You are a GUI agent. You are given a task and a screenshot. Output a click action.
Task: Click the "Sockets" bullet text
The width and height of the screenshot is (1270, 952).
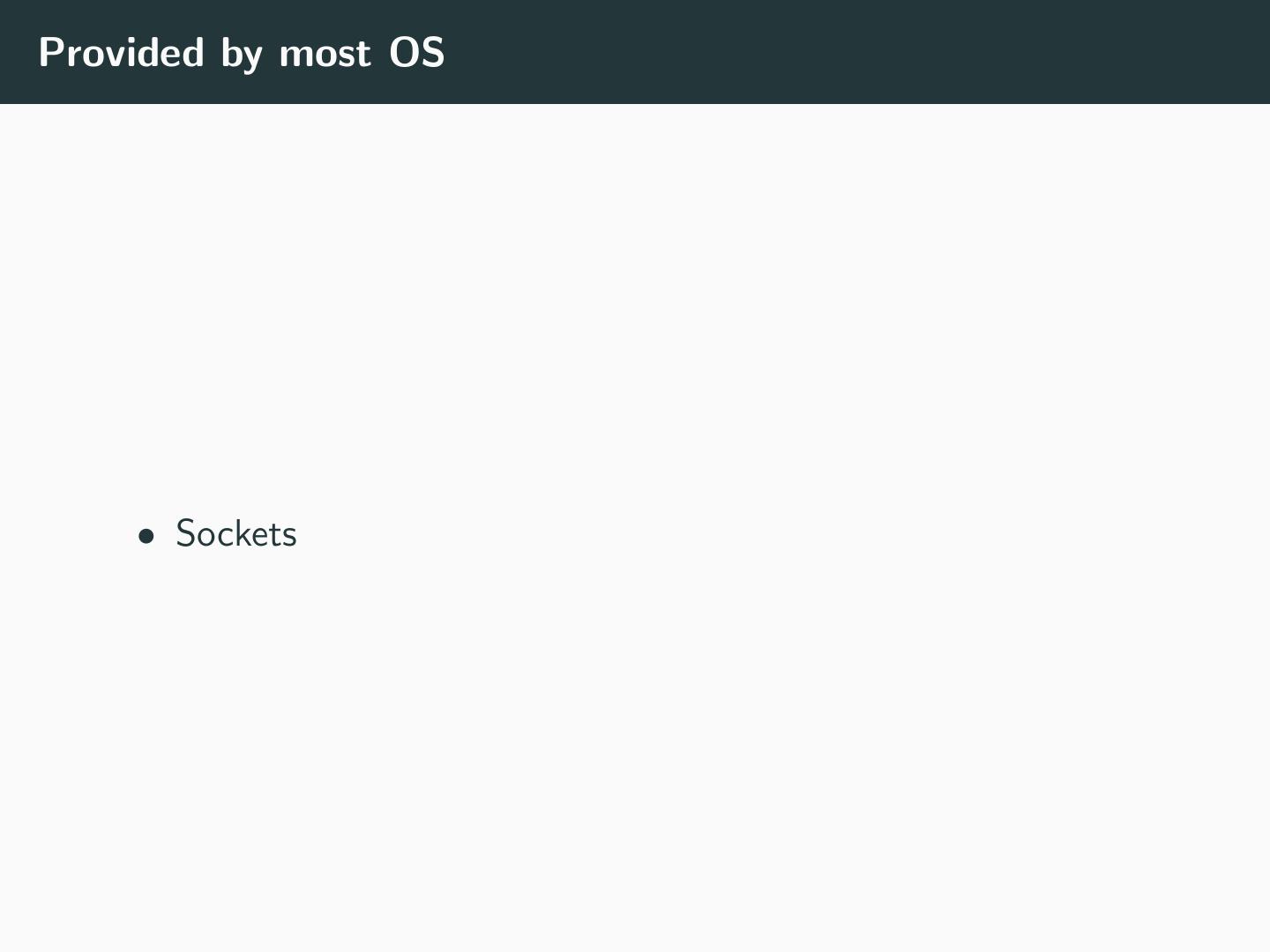click(236, 534)
